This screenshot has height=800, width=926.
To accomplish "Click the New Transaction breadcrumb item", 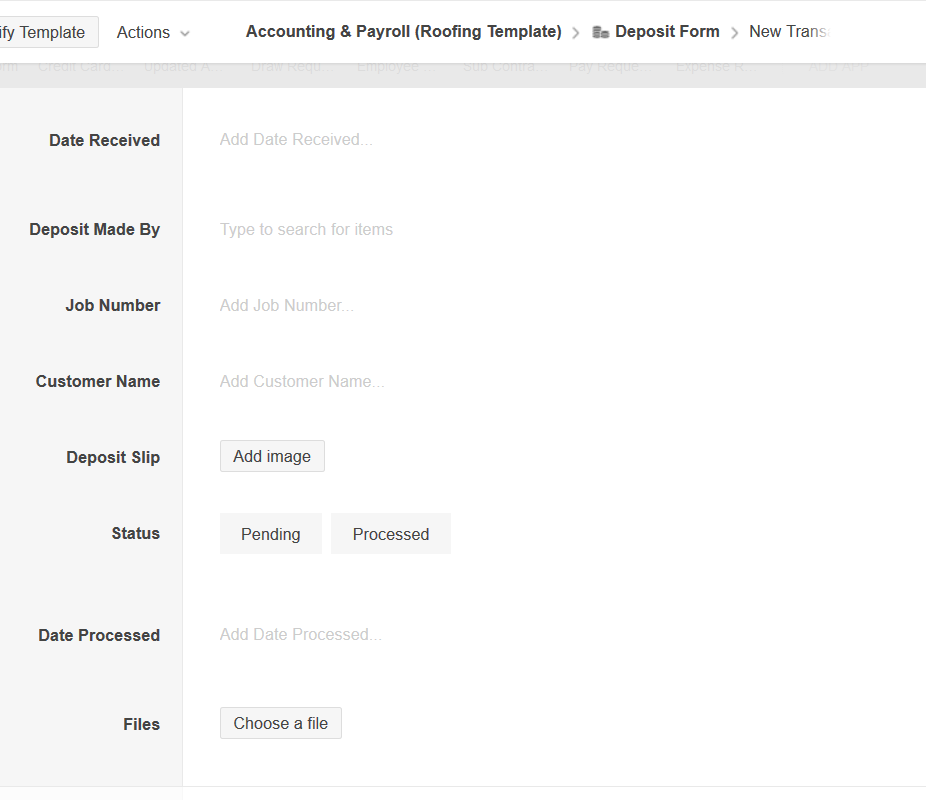I will click(x=788, y=32).
